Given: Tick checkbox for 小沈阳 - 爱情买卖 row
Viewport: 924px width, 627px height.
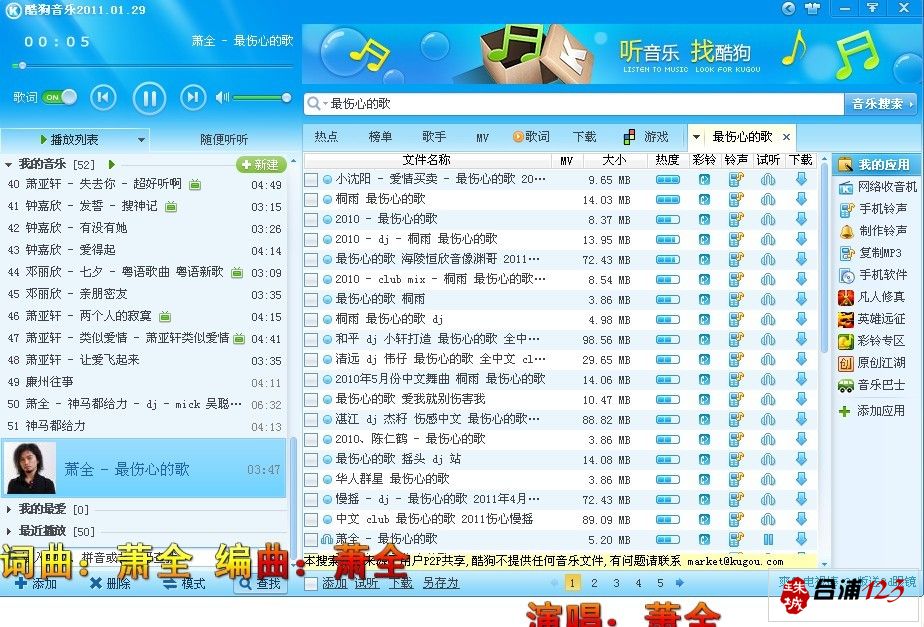Looking at the screenshot, I should (x=311, y=180).
